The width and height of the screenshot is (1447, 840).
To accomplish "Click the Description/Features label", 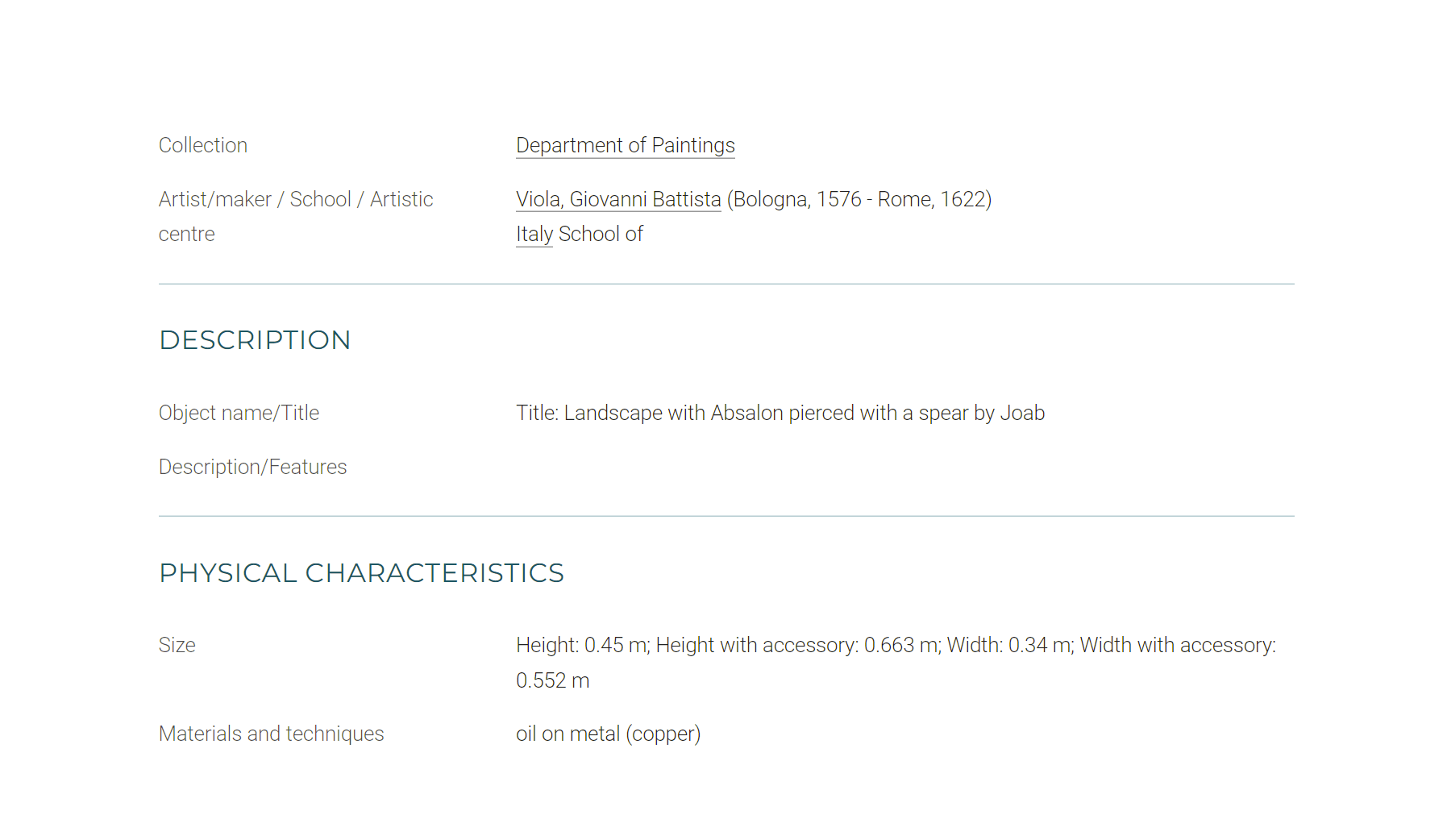I will pyautogui.click(x=252, y=467).
